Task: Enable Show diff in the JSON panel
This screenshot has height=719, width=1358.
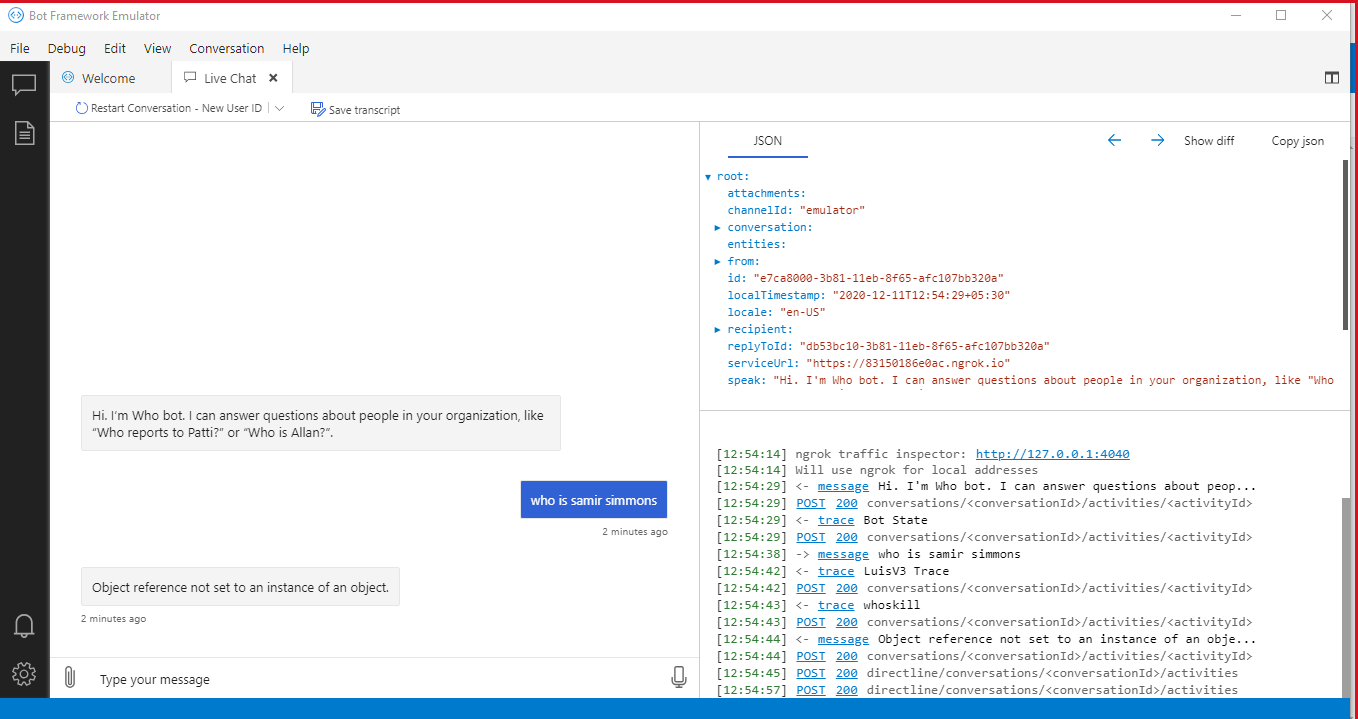Action: click(1208, 140)
